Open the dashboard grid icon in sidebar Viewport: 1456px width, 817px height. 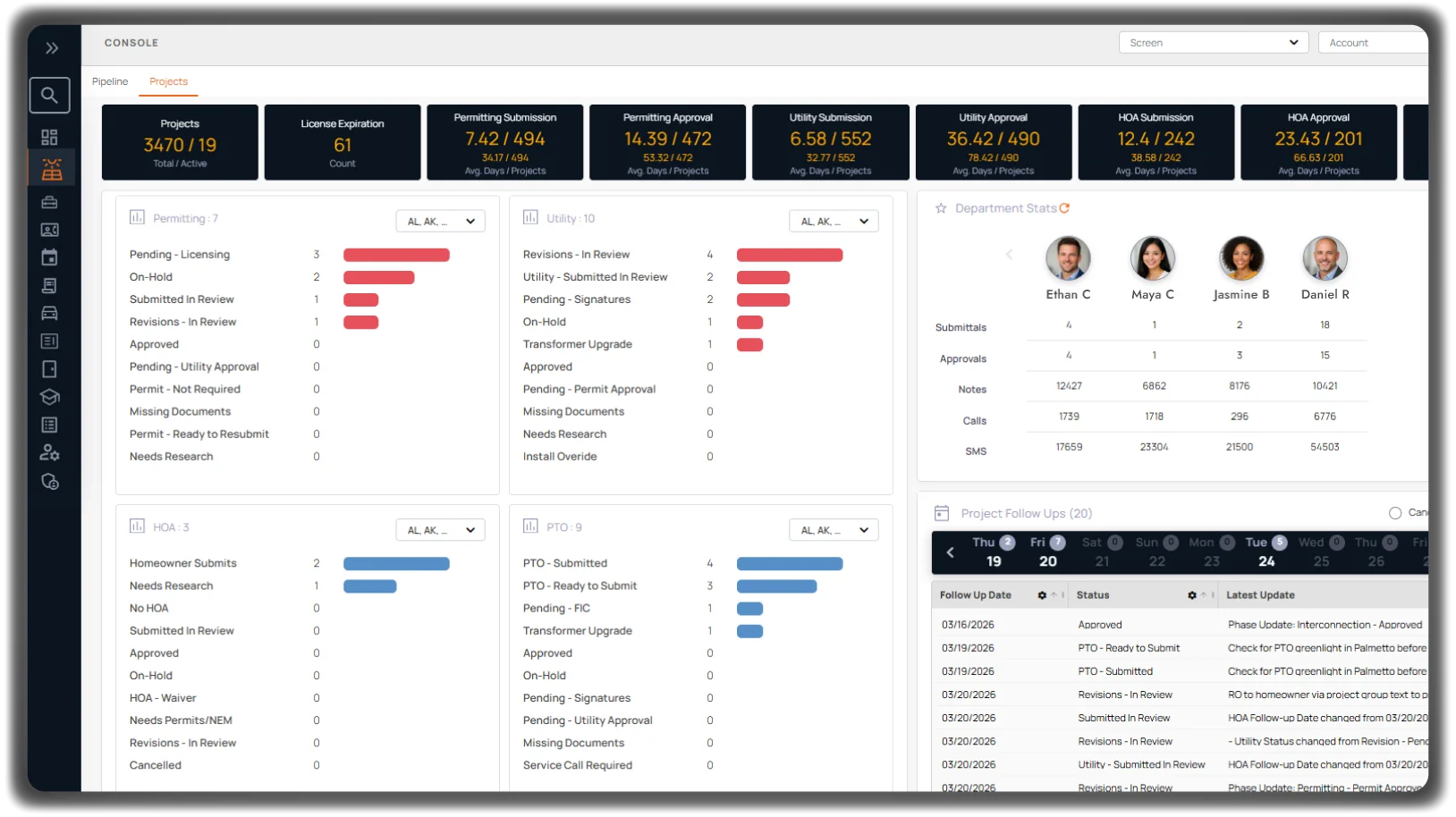49,137
